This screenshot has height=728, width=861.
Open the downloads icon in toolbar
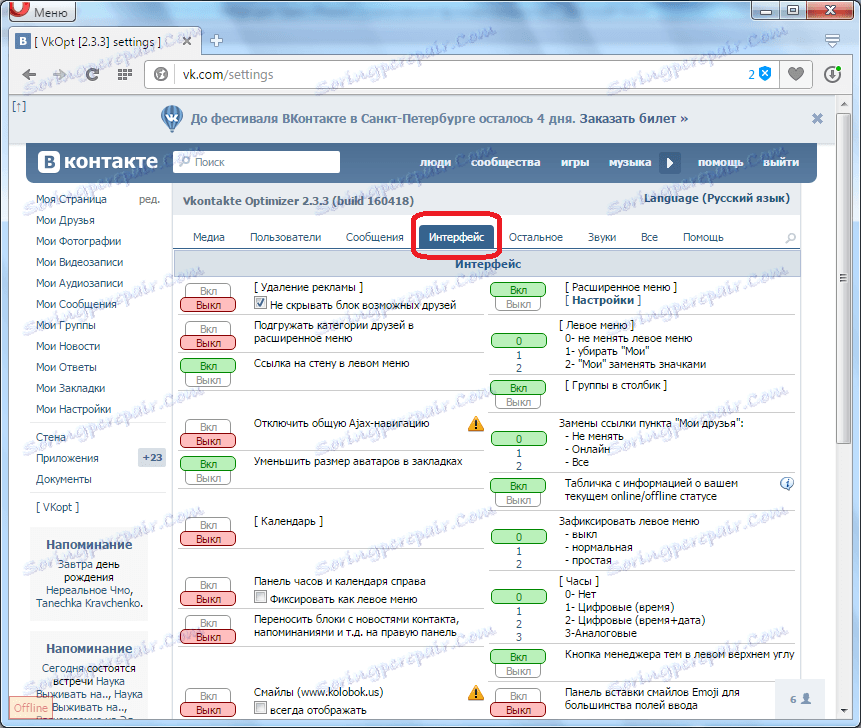point(832,74)
